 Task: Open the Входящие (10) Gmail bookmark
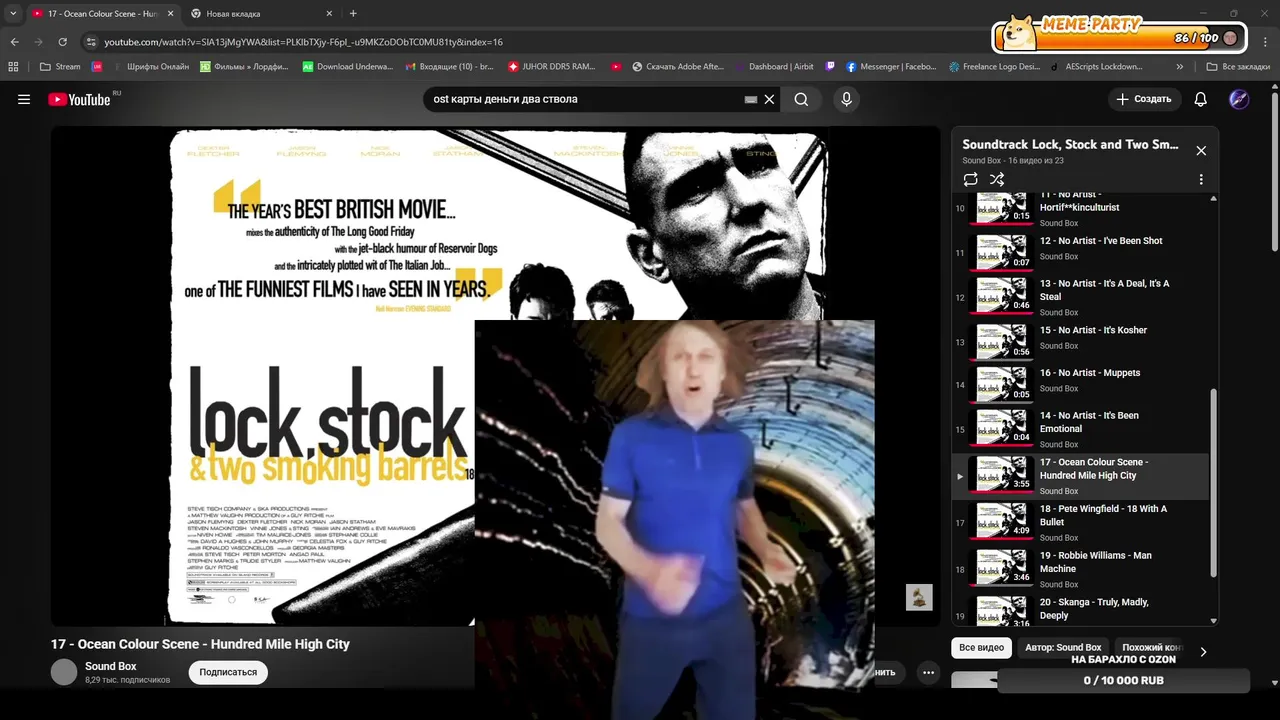(449, 67)
